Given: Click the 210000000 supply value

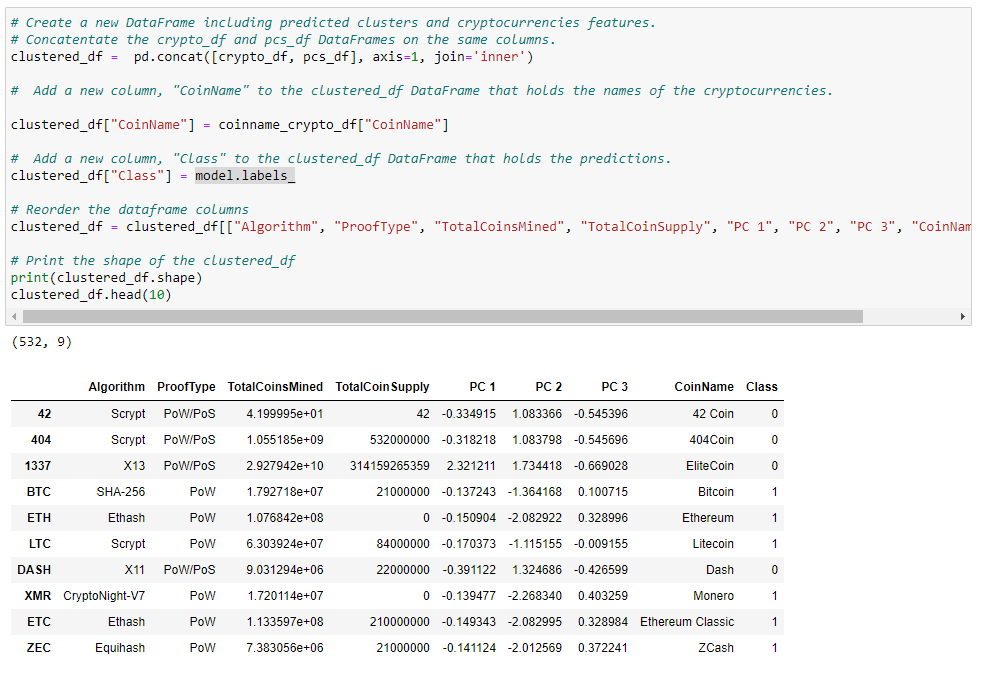Looking at the screenshot, I should tap(400, 622).
